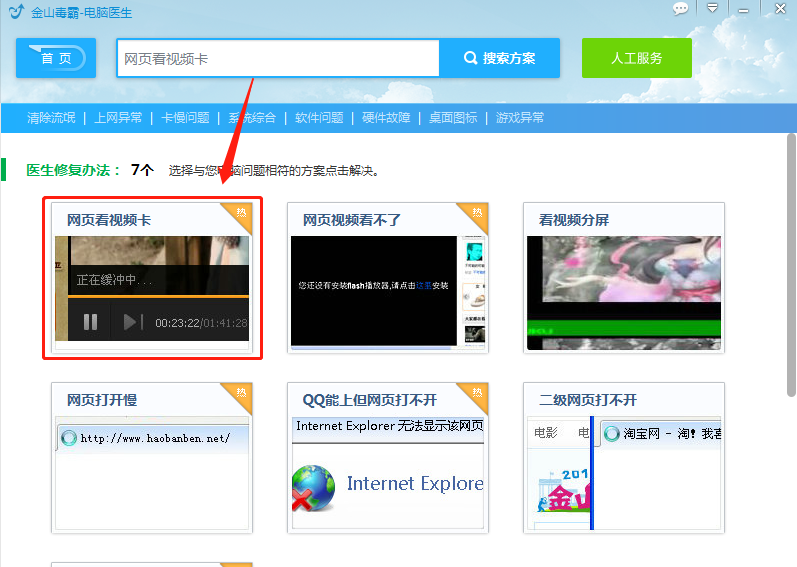Click the 00:23:22 timestamp in the thumbnail

[177, 323]
